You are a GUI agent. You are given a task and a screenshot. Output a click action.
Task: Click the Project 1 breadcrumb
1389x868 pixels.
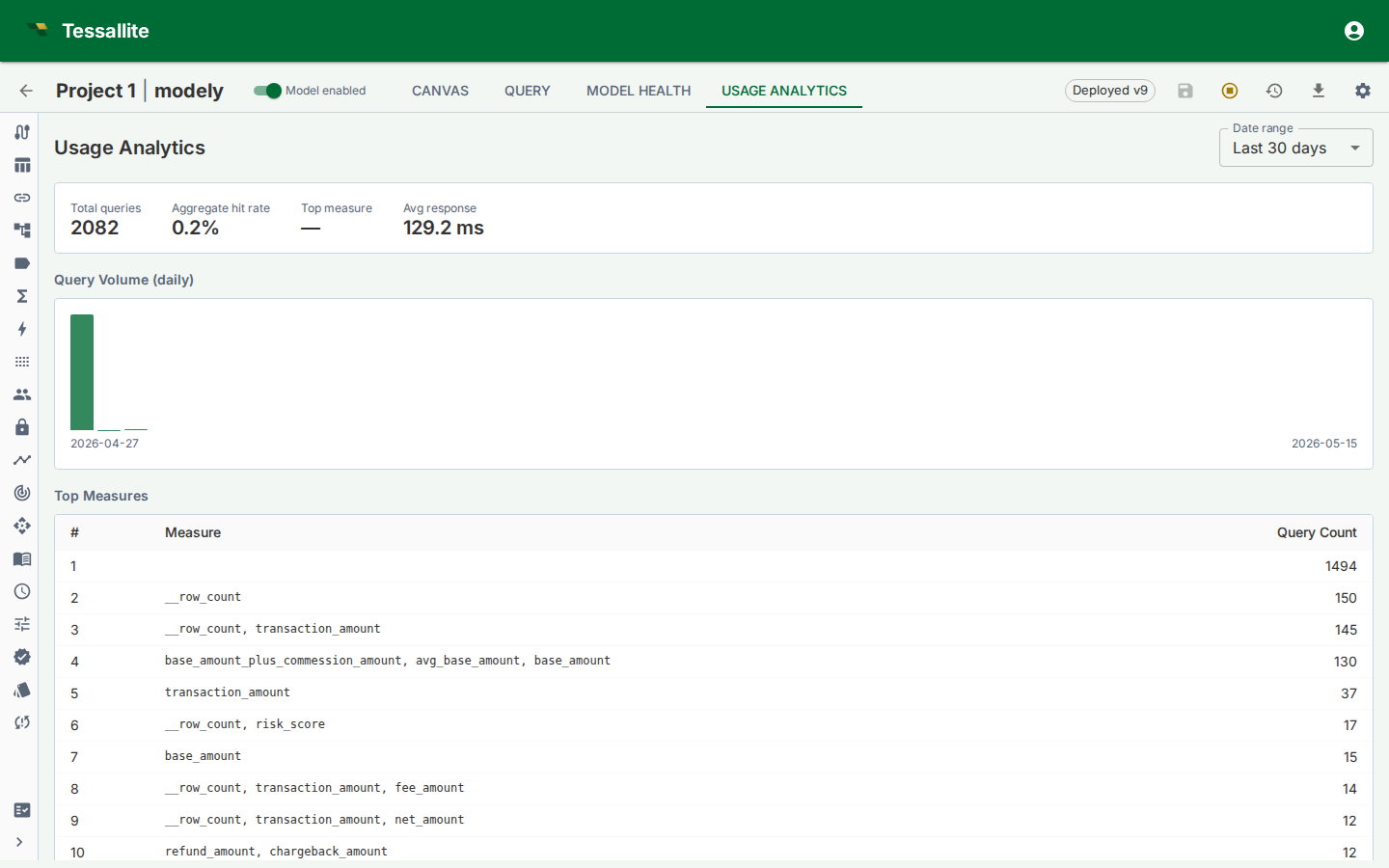pos(95,91)
